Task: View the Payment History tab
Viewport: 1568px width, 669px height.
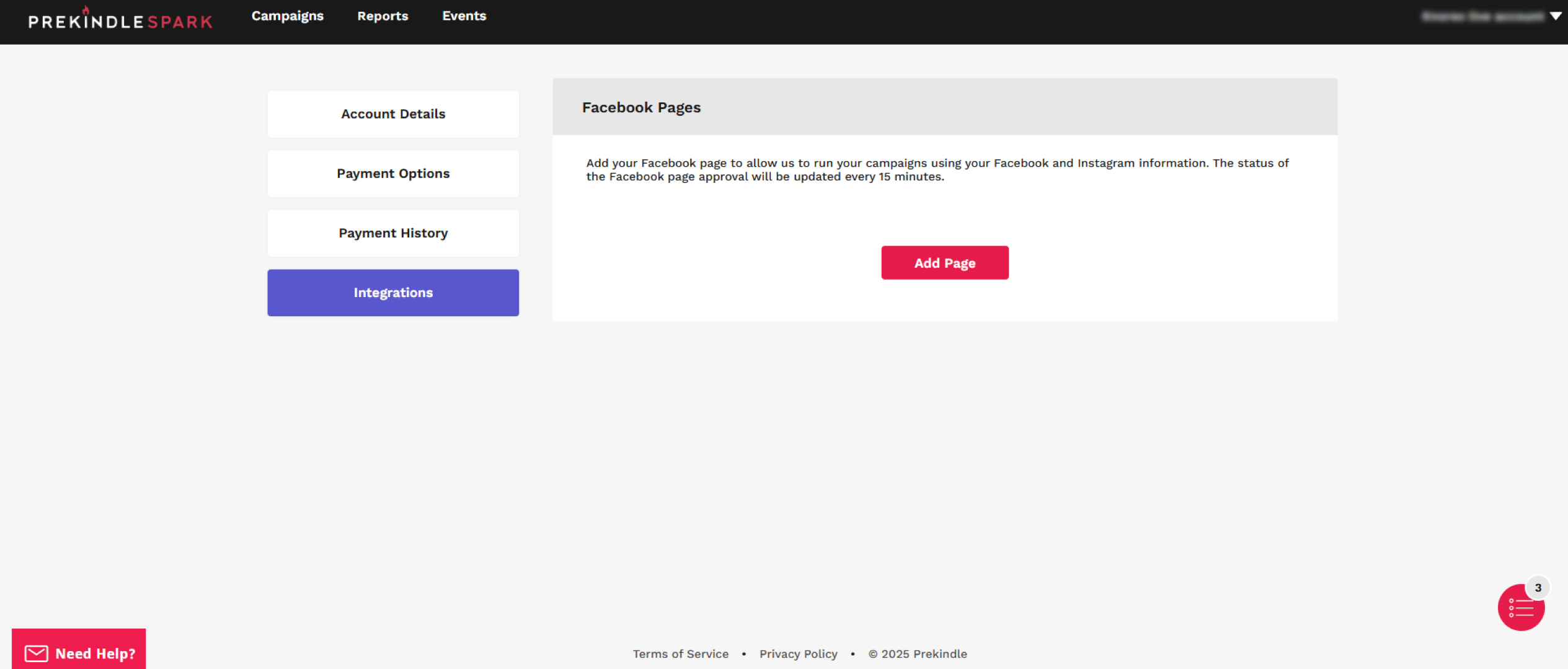Action: [393, 233]
